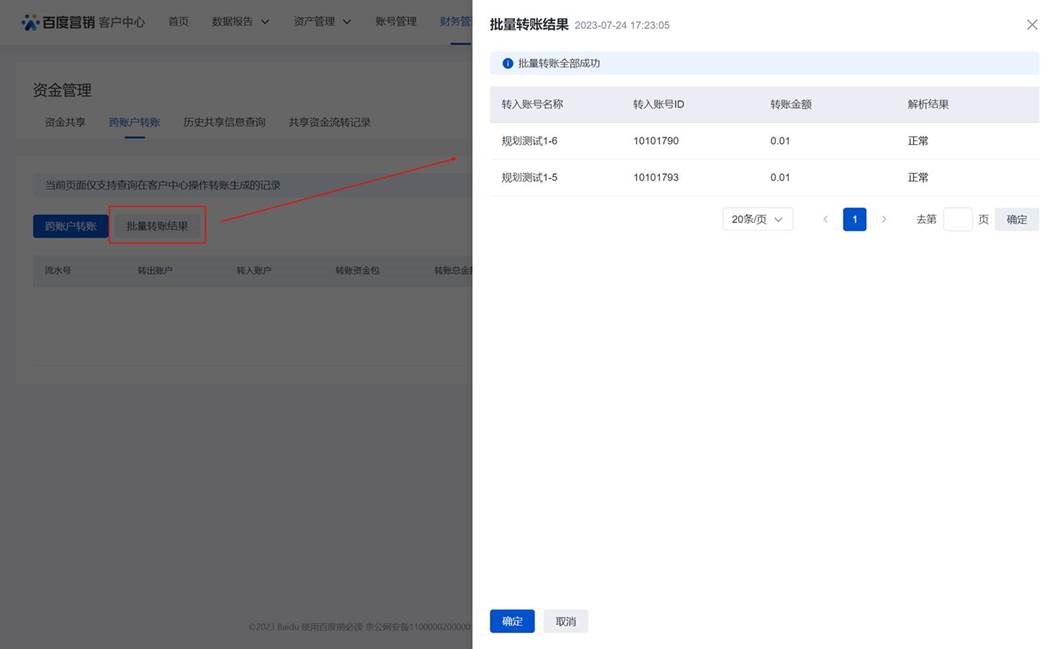The width and height of the screenshot is (1056, 649).
Task: Open the 账号管理 navigation item
Action: coord(396,22)
